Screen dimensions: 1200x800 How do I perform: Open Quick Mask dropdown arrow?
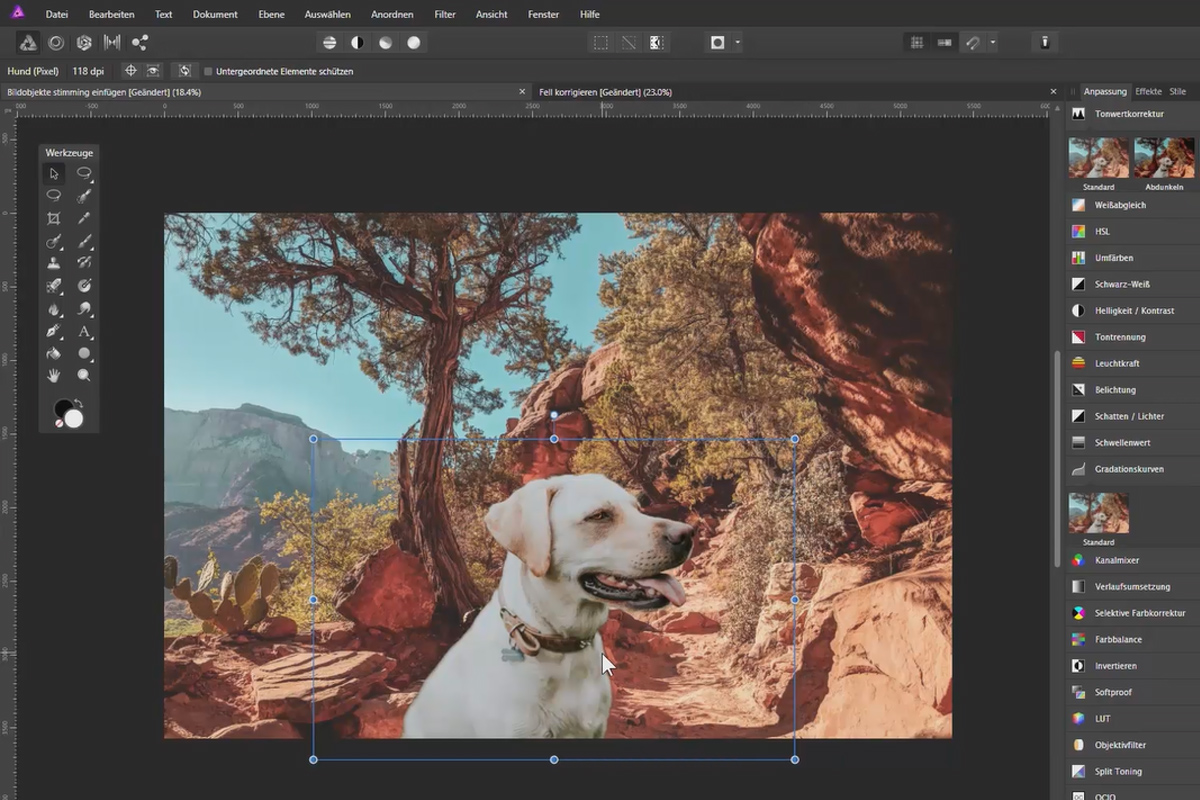[x=737, y=43]
